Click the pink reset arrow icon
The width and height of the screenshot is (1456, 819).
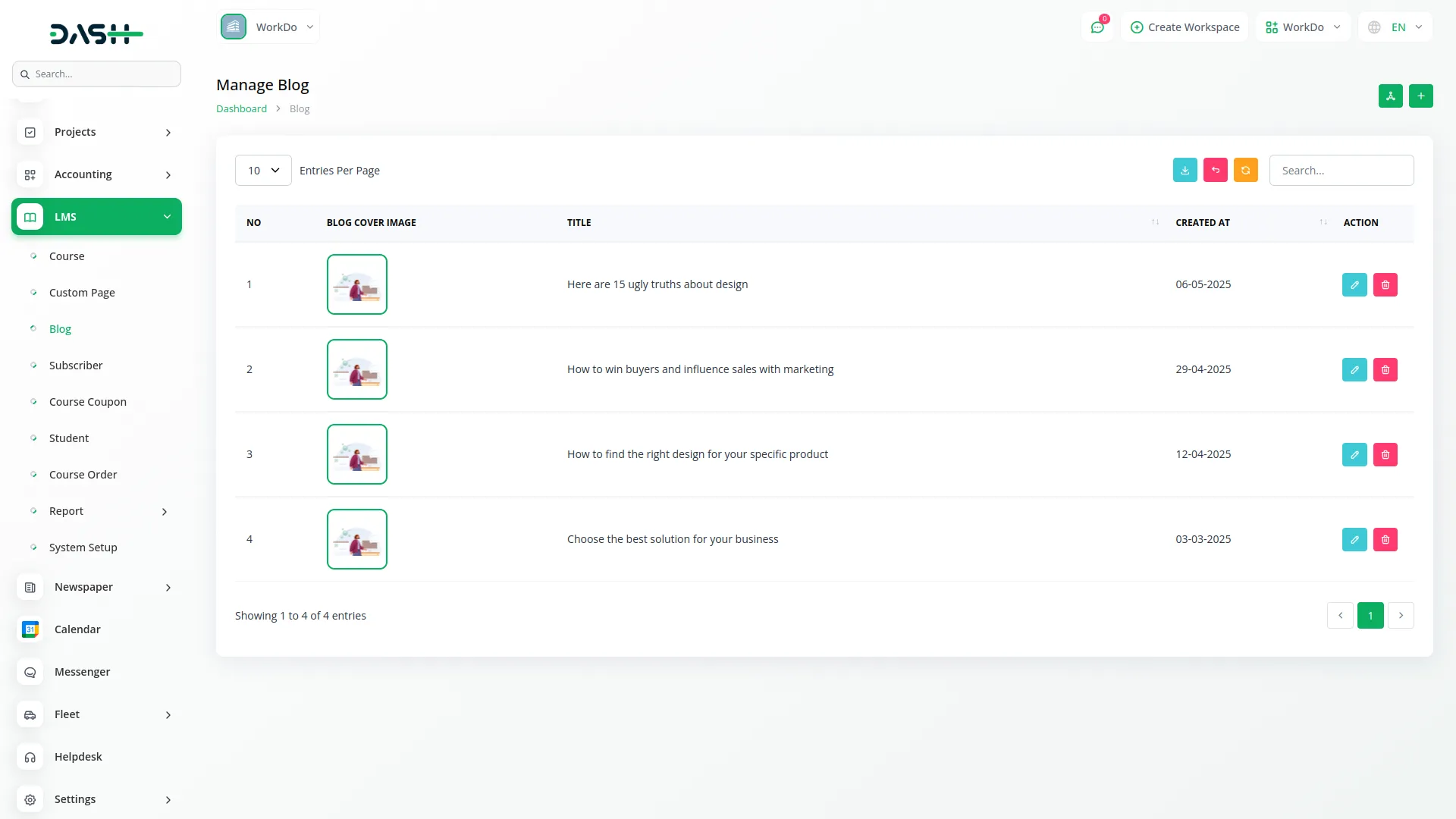point(1215,171)
